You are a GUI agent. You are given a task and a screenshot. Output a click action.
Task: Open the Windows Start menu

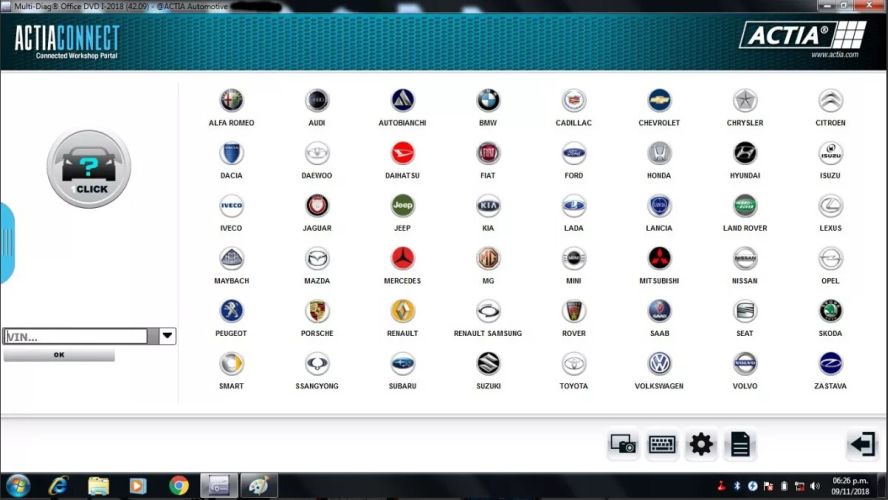coord(18,486)
